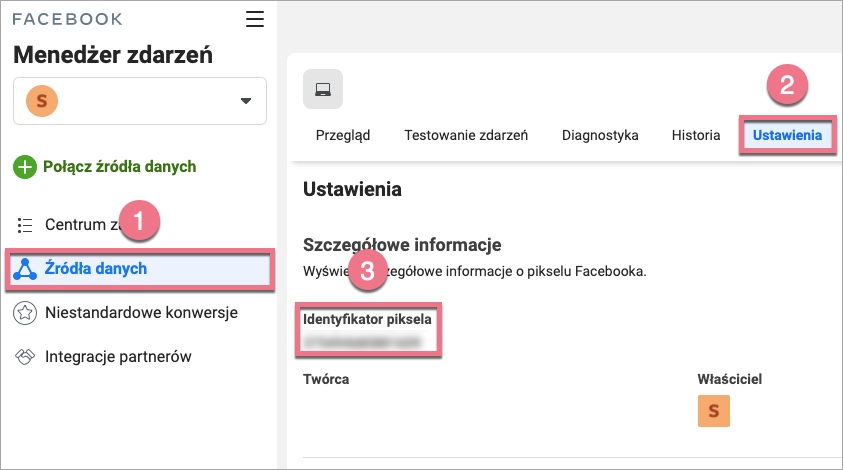The height and width of the screenshot is (470, 843).
Task: Click the green plus connect icon
Action: point(25,167)
